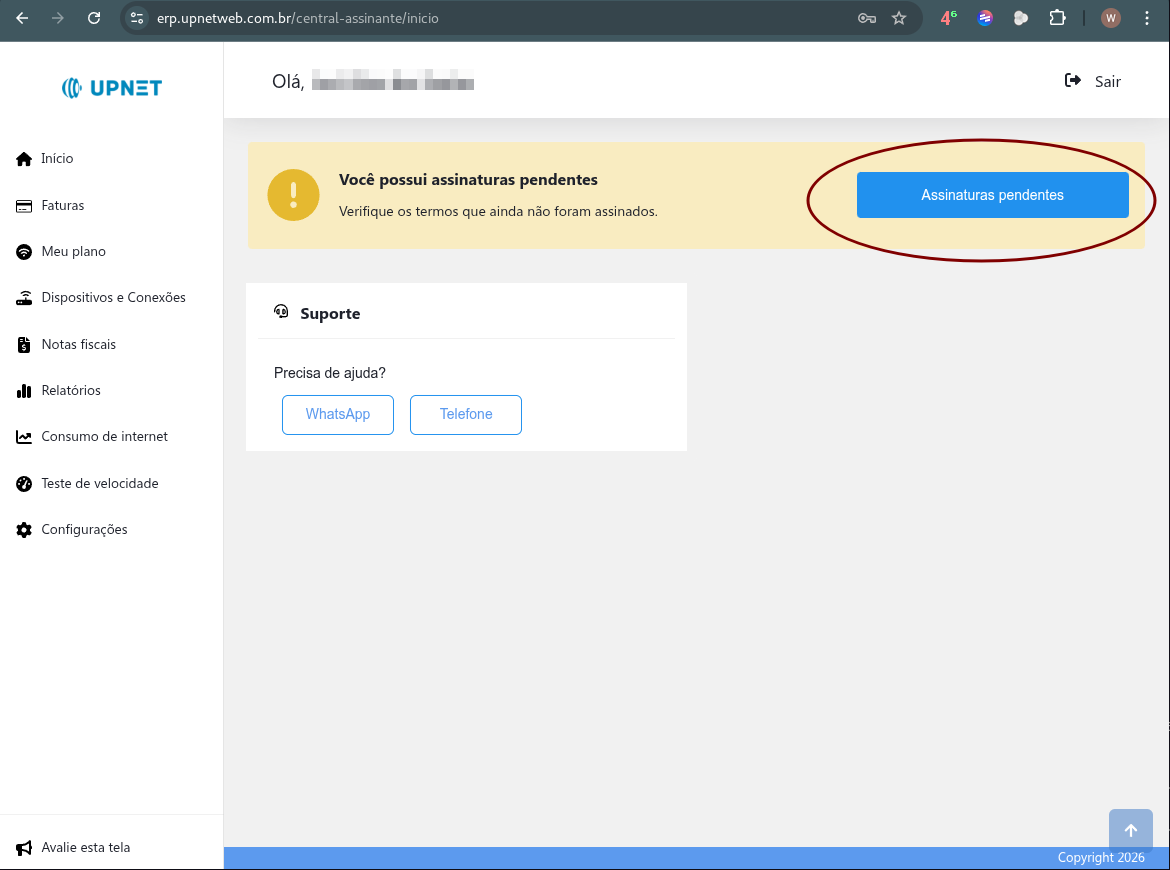Click the Notas fiscais document icon
The image size is (1170, 870).
point(23,344)
